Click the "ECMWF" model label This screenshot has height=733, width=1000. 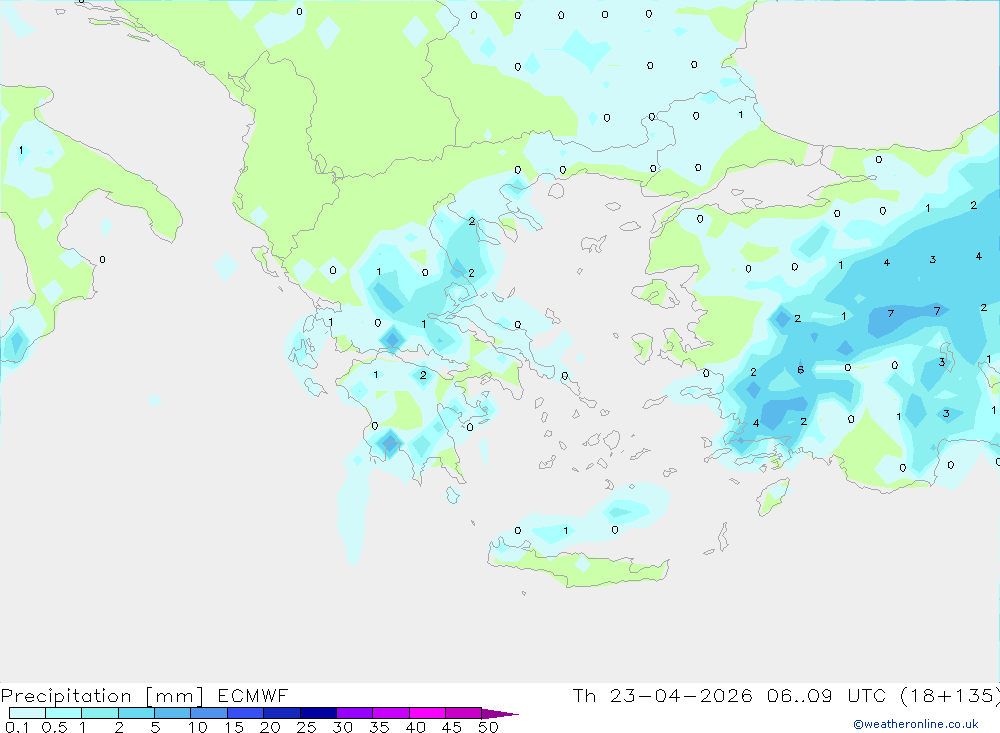click(253, 695)
